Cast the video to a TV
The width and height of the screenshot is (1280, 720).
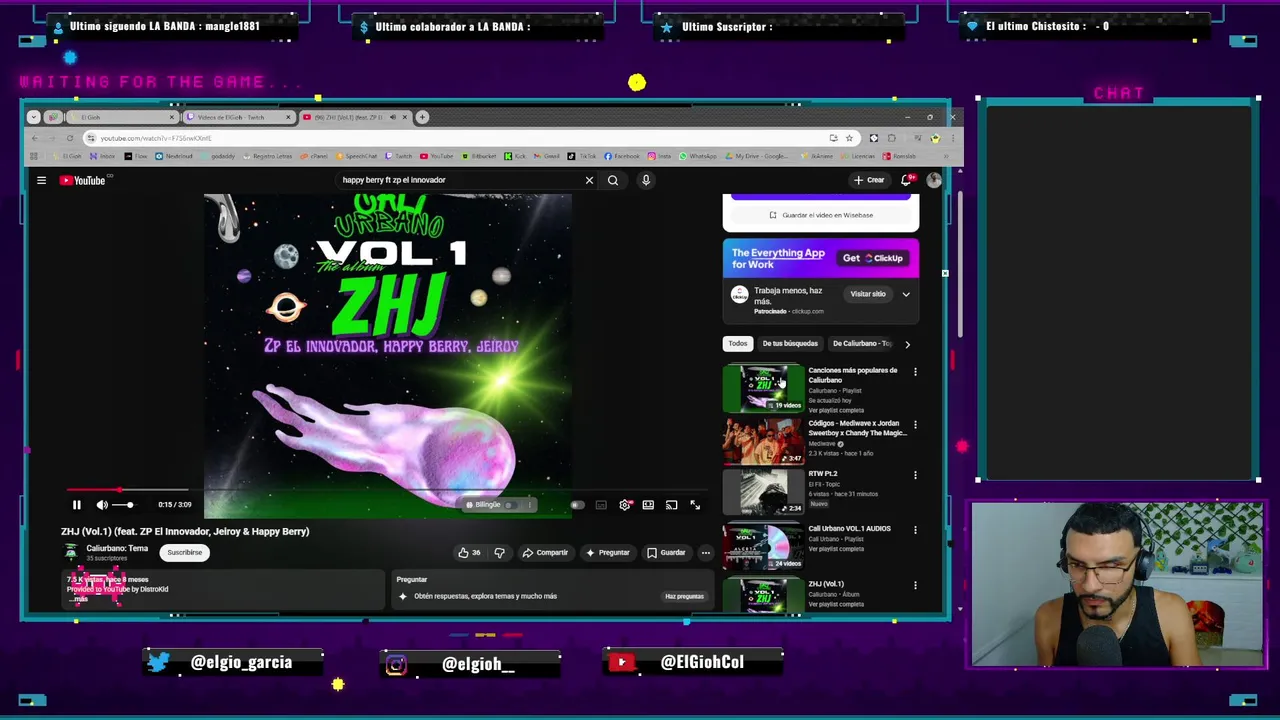click(x=671, y=505)
